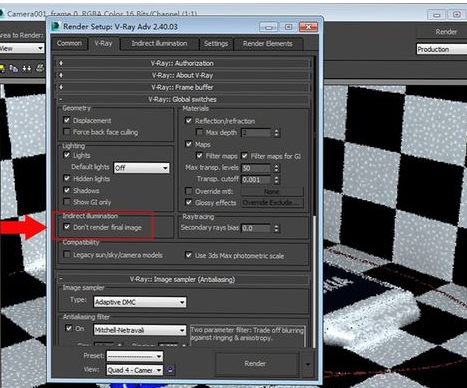
Task: Minimize the Render Setup dialog
Action: tap(268, 27)
